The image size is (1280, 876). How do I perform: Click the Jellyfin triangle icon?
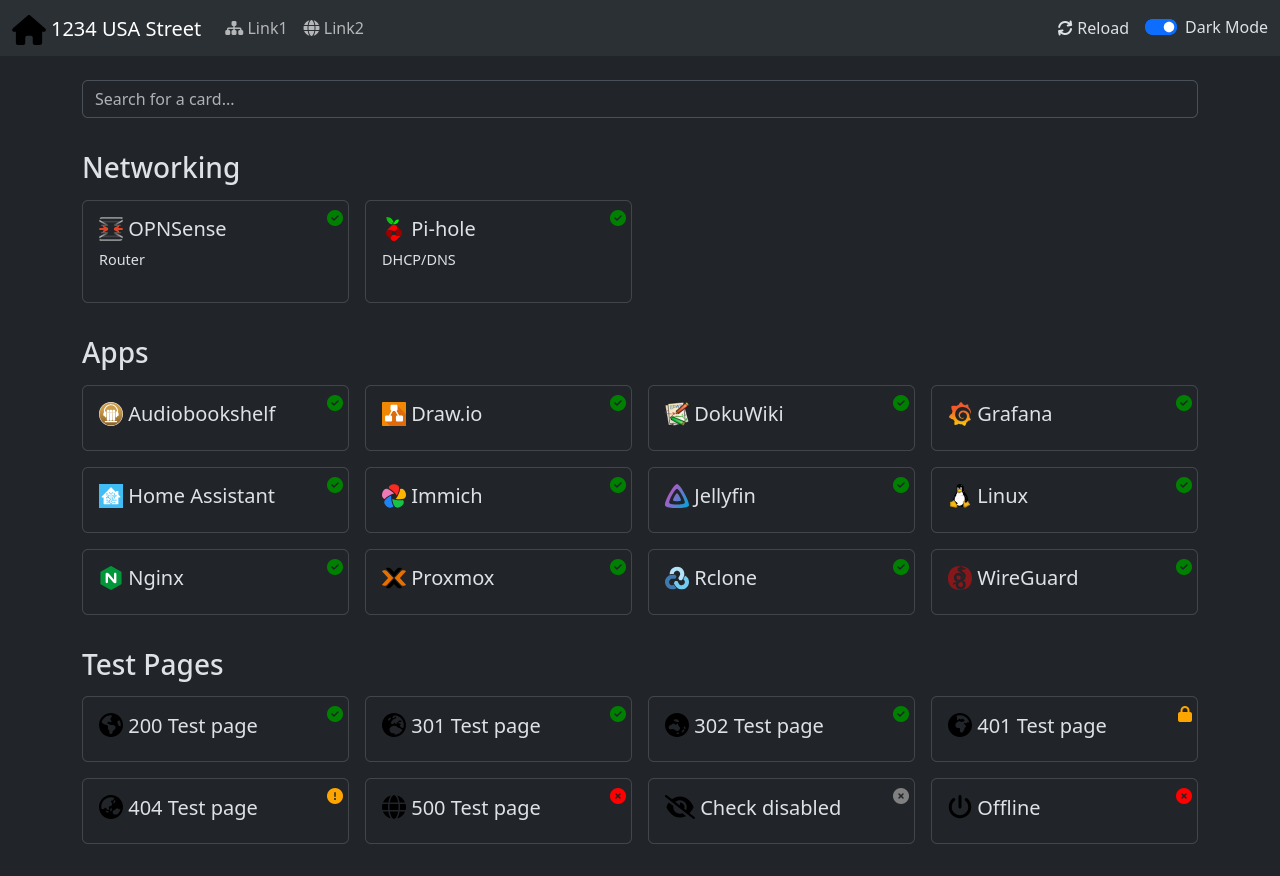click(x=677, y=496)
